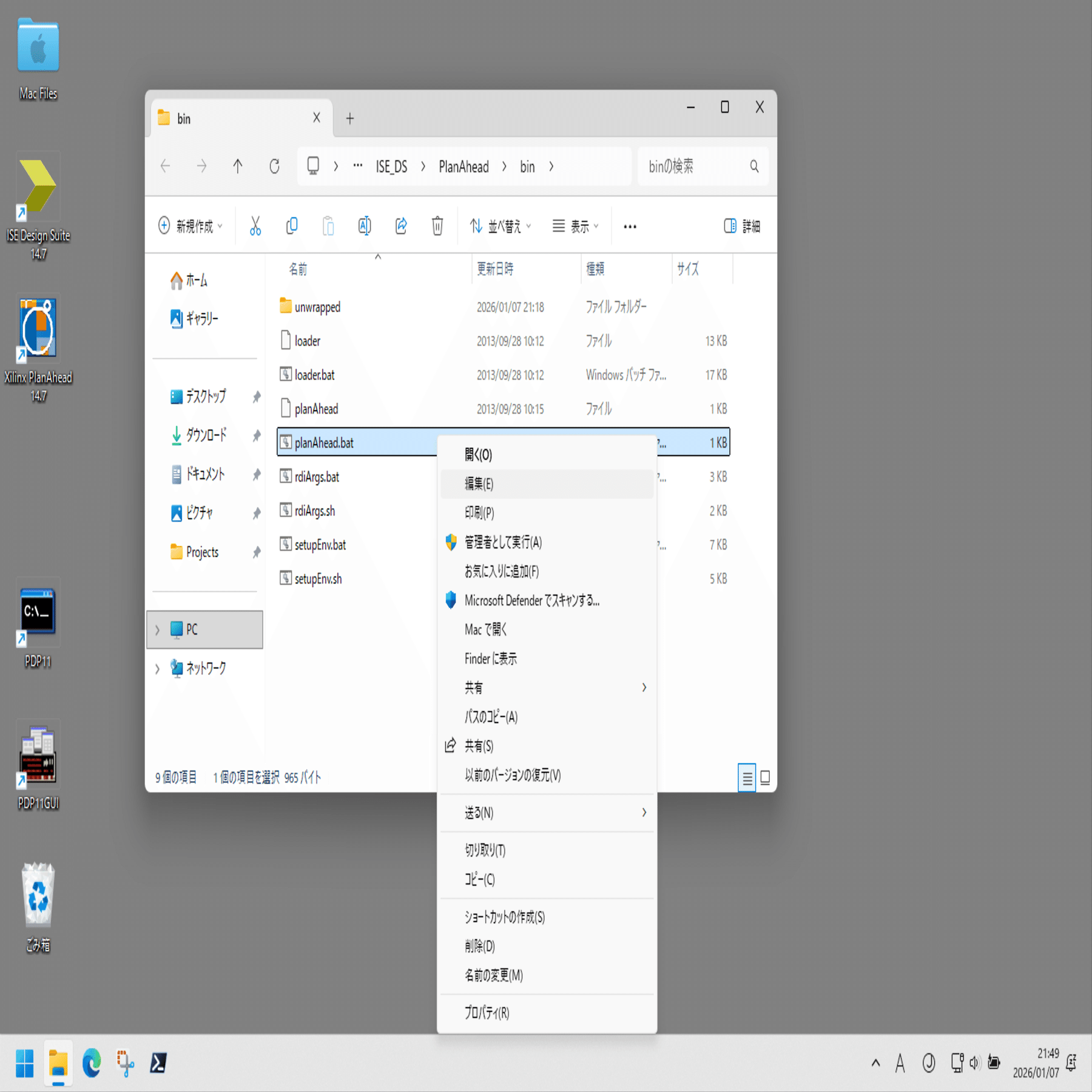
Task: Open the PDP11GUI desktop shortcut
Action: pyautogui.click(x=38, y=766)
